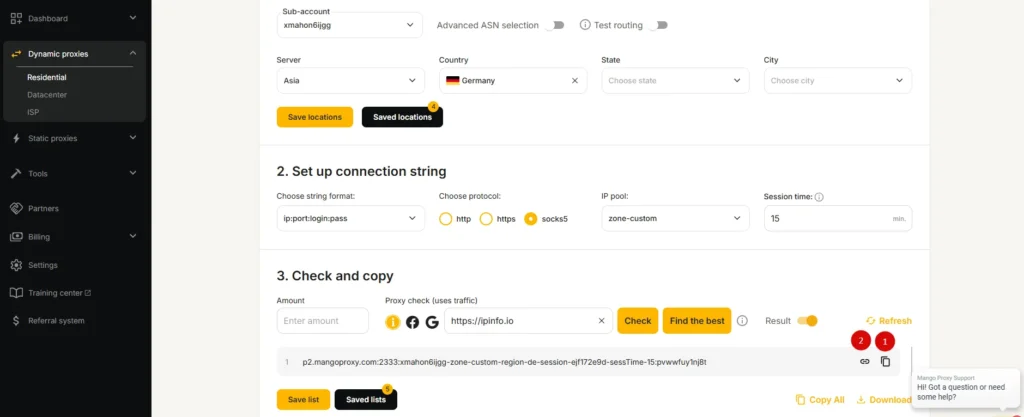
Task: Open the Sub-account dropdown
Action: pyautogui.click(x=349, y=25)
